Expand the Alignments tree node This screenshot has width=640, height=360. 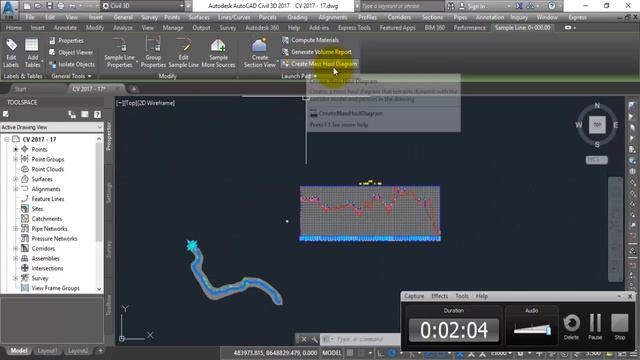tap(16, 189)
